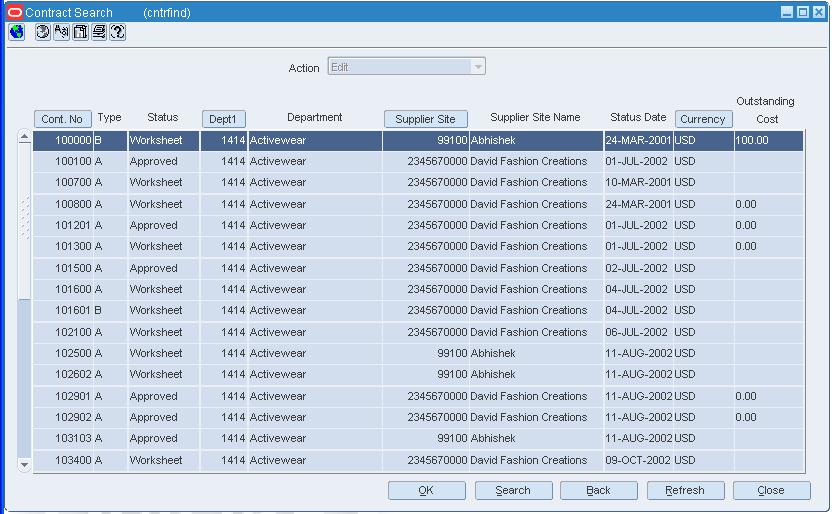Click Approved status in row 100100
Viewport: 832px width, 514px height.
pyautogui.click(x=163, y=161)
